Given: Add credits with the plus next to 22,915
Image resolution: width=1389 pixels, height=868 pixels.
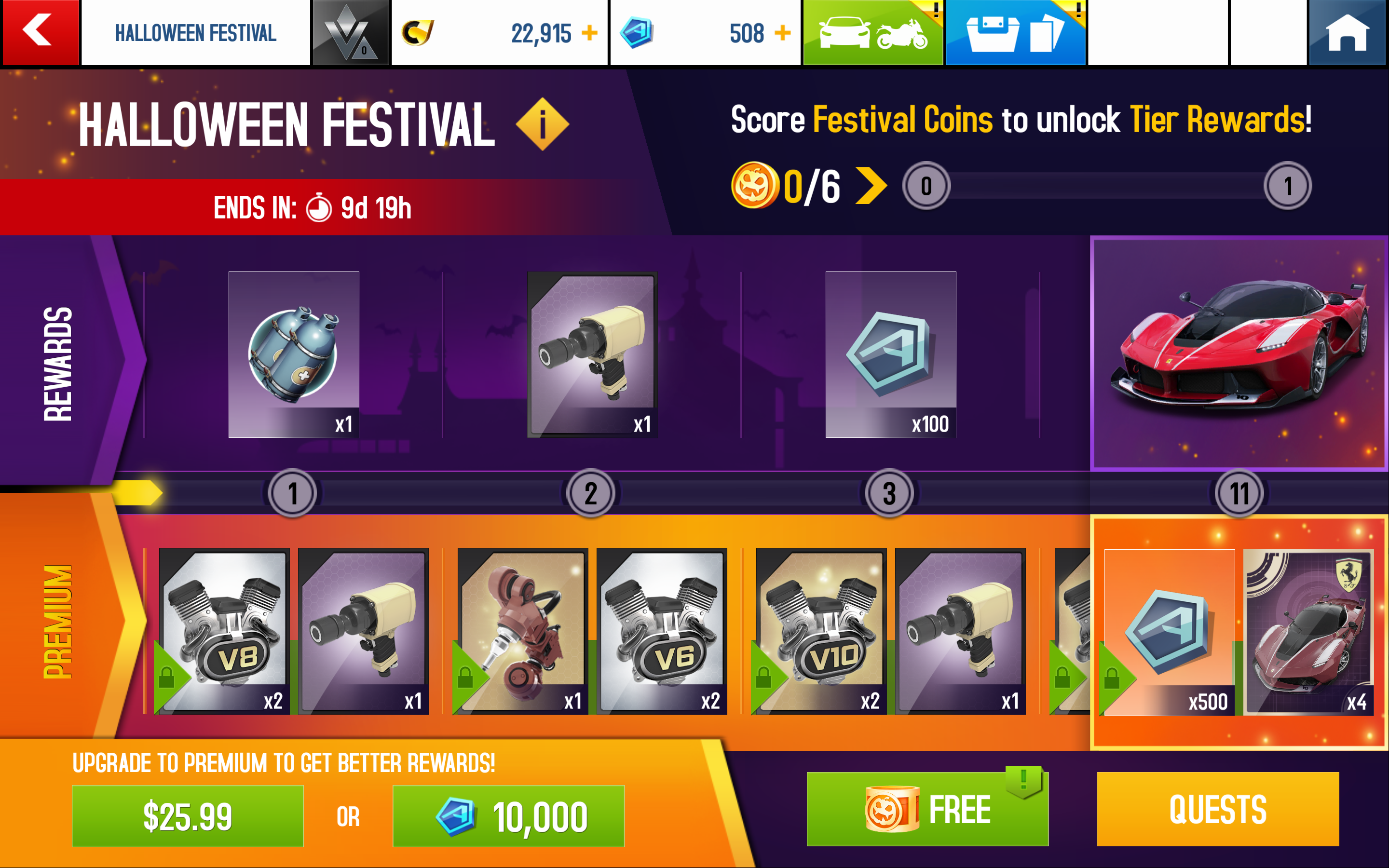Looking at the screenshot, I should [589, 33].
